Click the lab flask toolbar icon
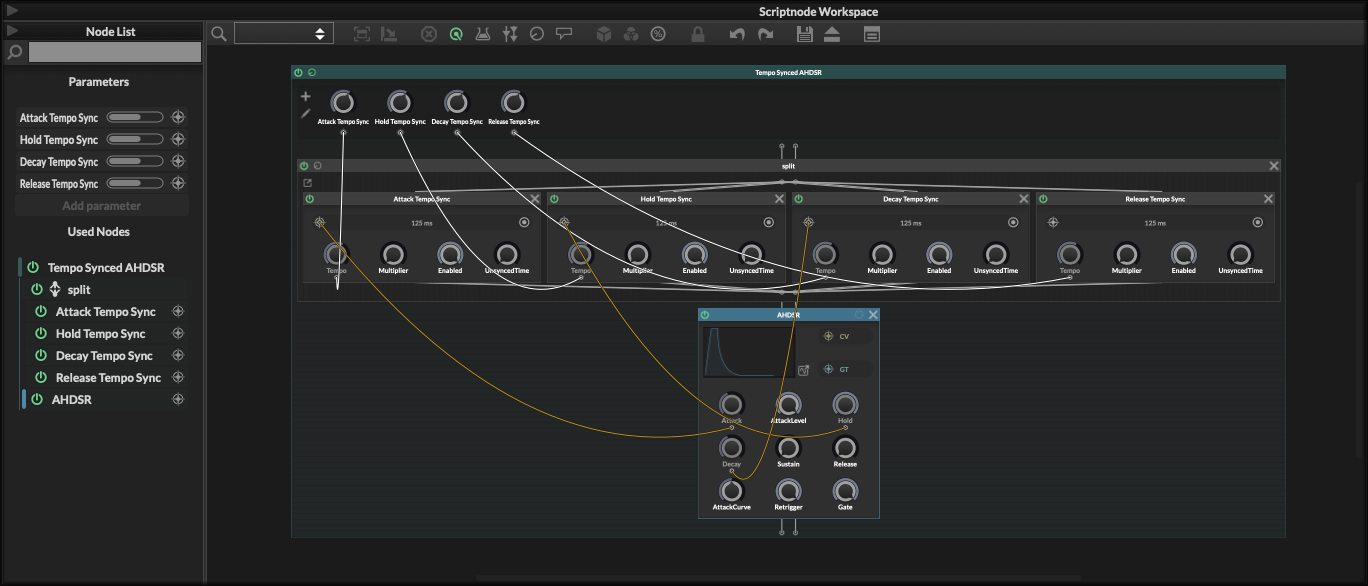 coord(483,34)
